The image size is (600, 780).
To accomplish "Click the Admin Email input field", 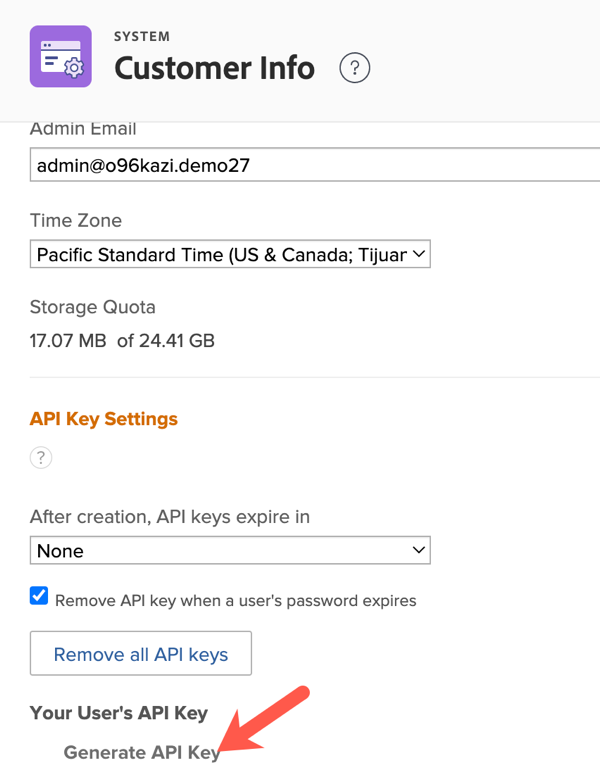I will (x=315, y=165).
